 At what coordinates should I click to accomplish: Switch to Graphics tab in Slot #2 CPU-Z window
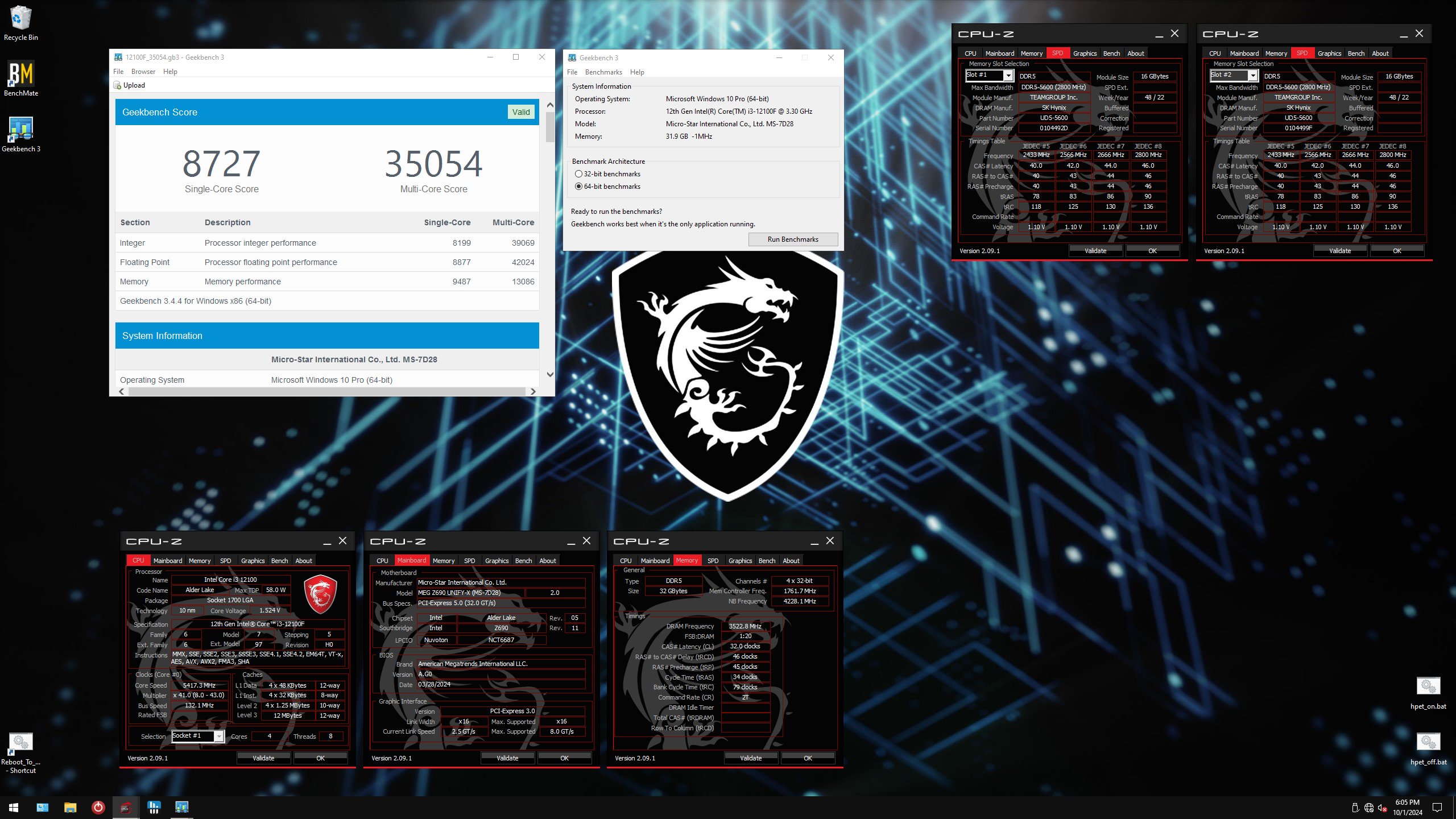click(1329, 53)
